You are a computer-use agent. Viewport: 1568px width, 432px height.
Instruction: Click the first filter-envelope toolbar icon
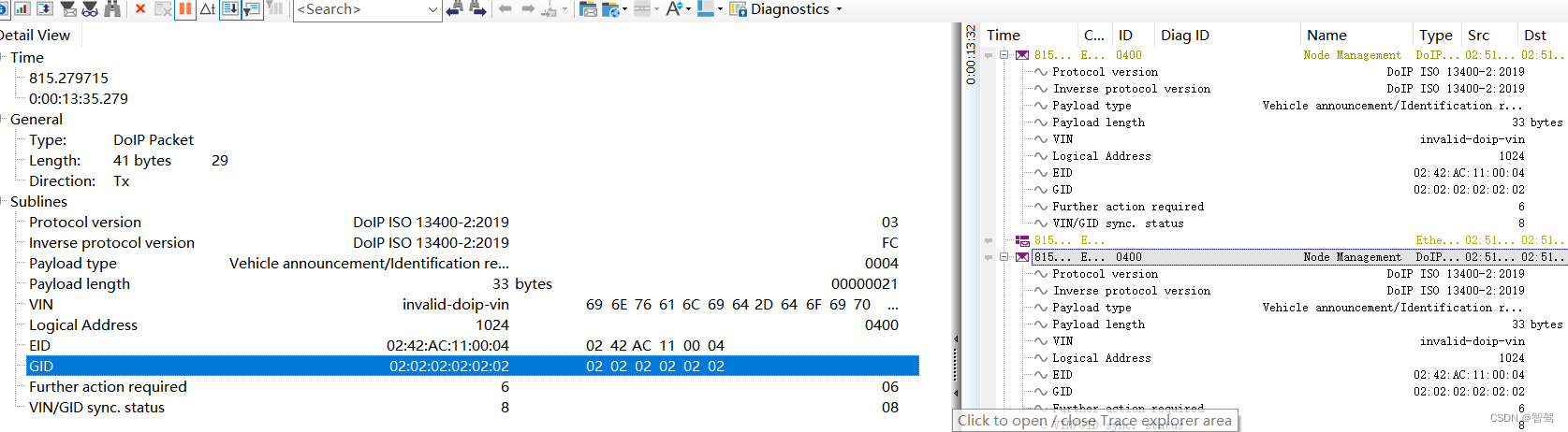tap(68, 8)
